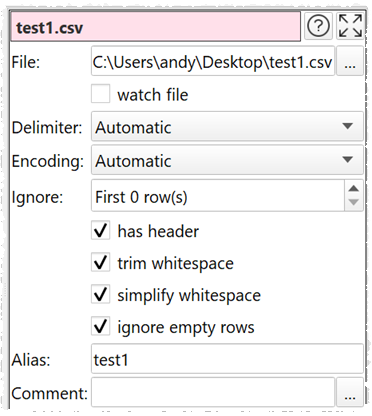Click the Delimiter dropdown arrow
The width and height of the screenshot is (372, 416).
[x=347, y=126]
